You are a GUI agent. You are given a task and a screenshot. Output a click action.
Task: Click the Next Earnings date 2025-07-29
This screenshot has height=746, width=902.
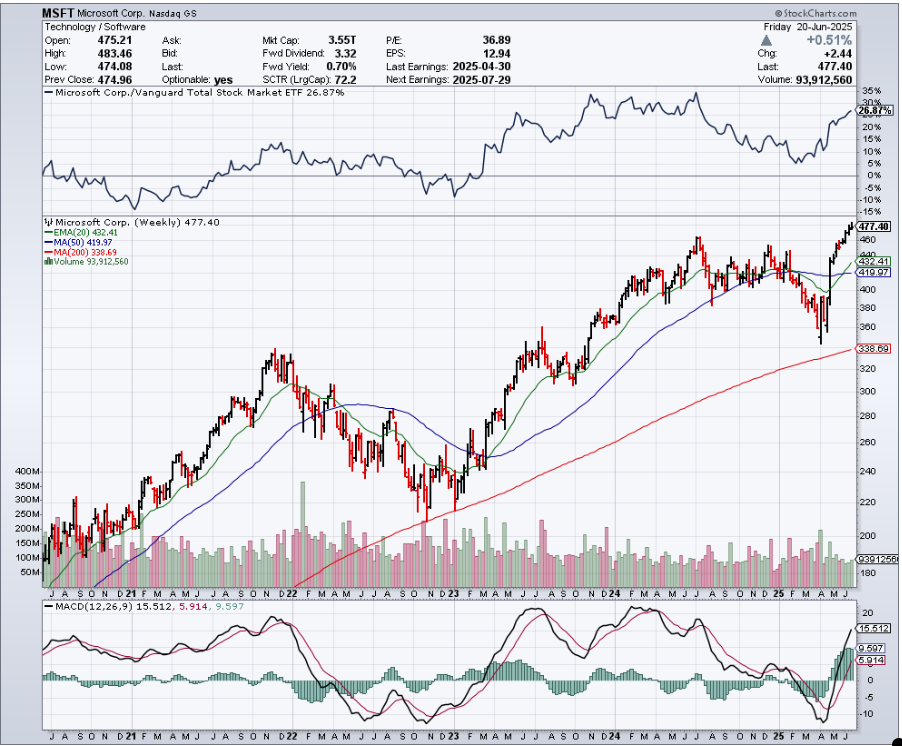(x=481, y=79)
